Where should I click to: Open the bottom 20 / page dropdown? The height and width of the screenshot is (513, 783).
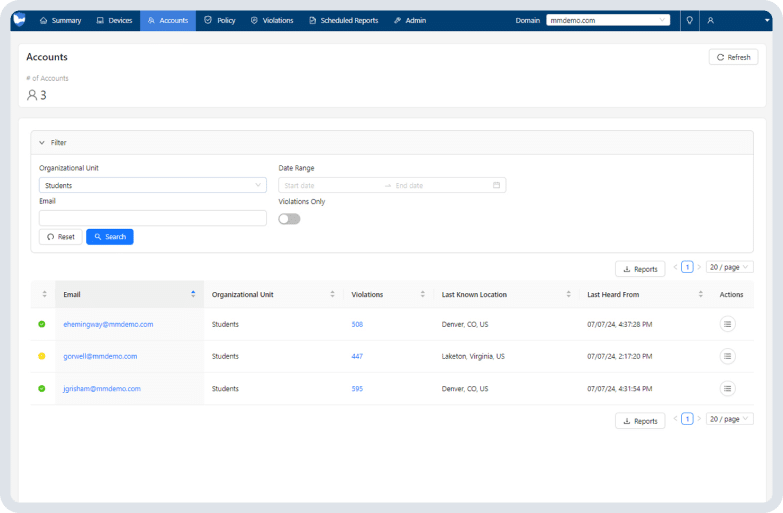point(730,419)
